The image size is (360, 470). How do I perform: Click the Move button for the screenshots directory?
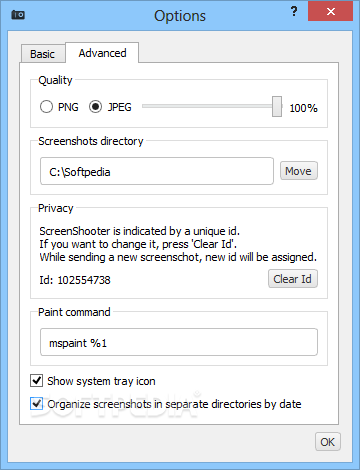pos(299,171)
